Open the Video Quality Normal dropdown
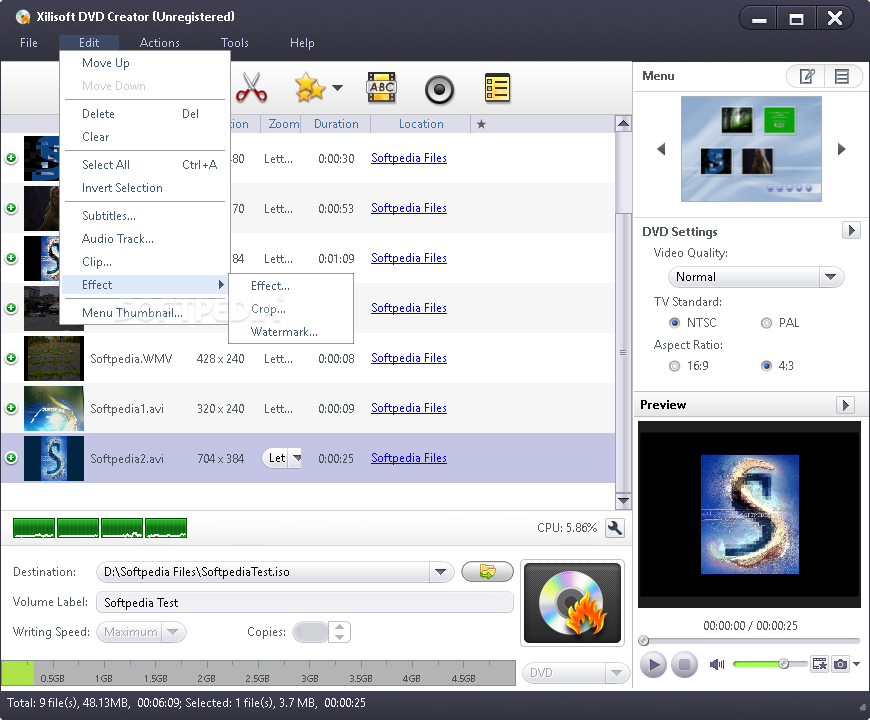Screen dimensions: 870x720 pyautogui.click(x=831, y=277)
